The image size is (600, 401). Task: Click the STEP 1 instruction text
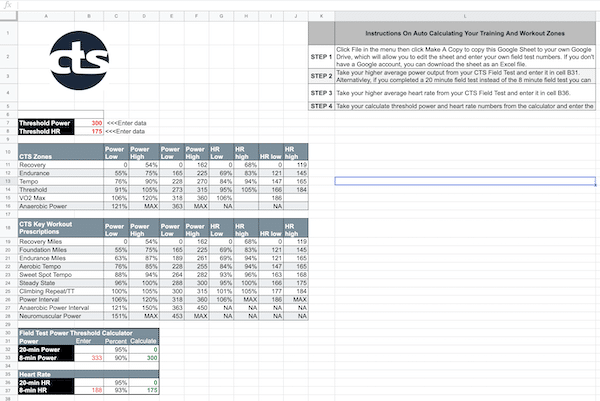(x=465, y=57)
